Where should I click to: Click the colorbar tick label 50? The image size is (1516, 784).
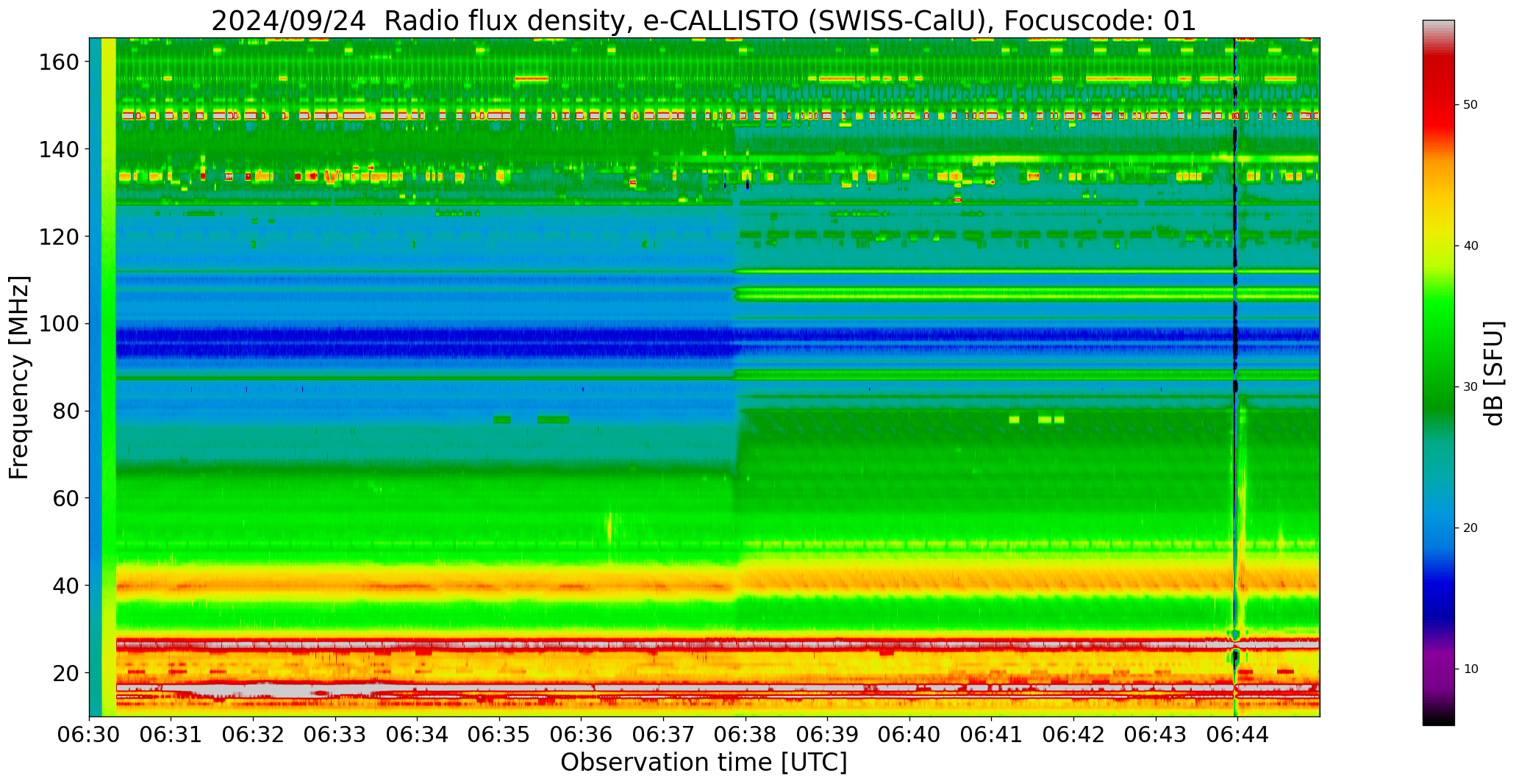[1470, 105]
